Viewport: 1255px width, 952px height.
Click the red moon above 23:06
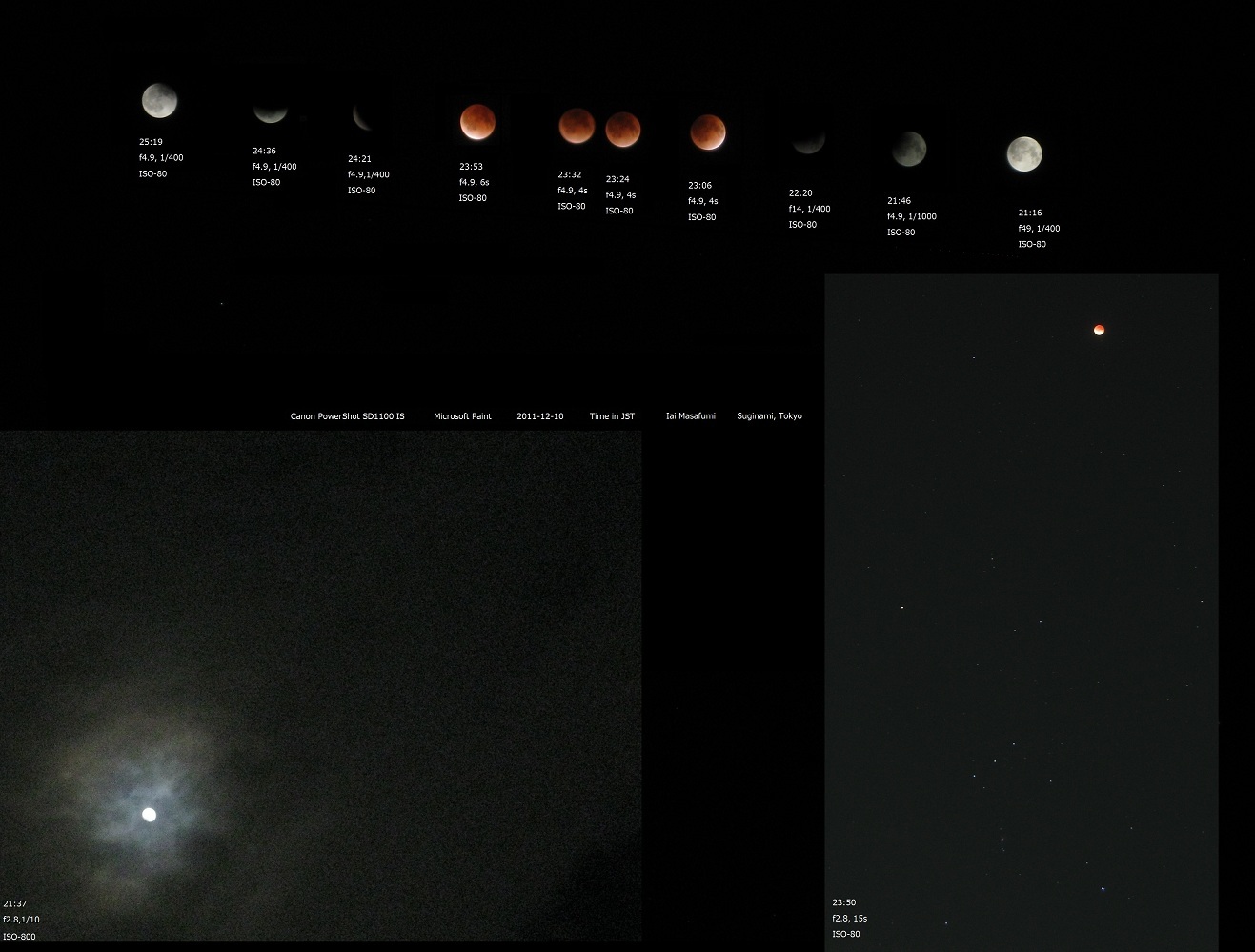pos(707,132)
